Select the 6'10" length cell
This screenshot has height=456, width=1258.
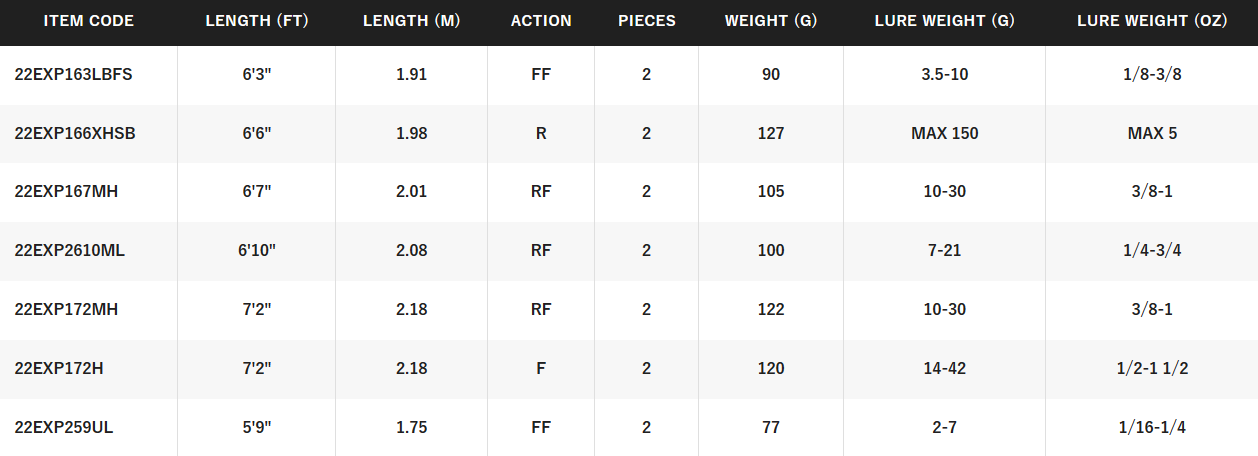[256, 250]
